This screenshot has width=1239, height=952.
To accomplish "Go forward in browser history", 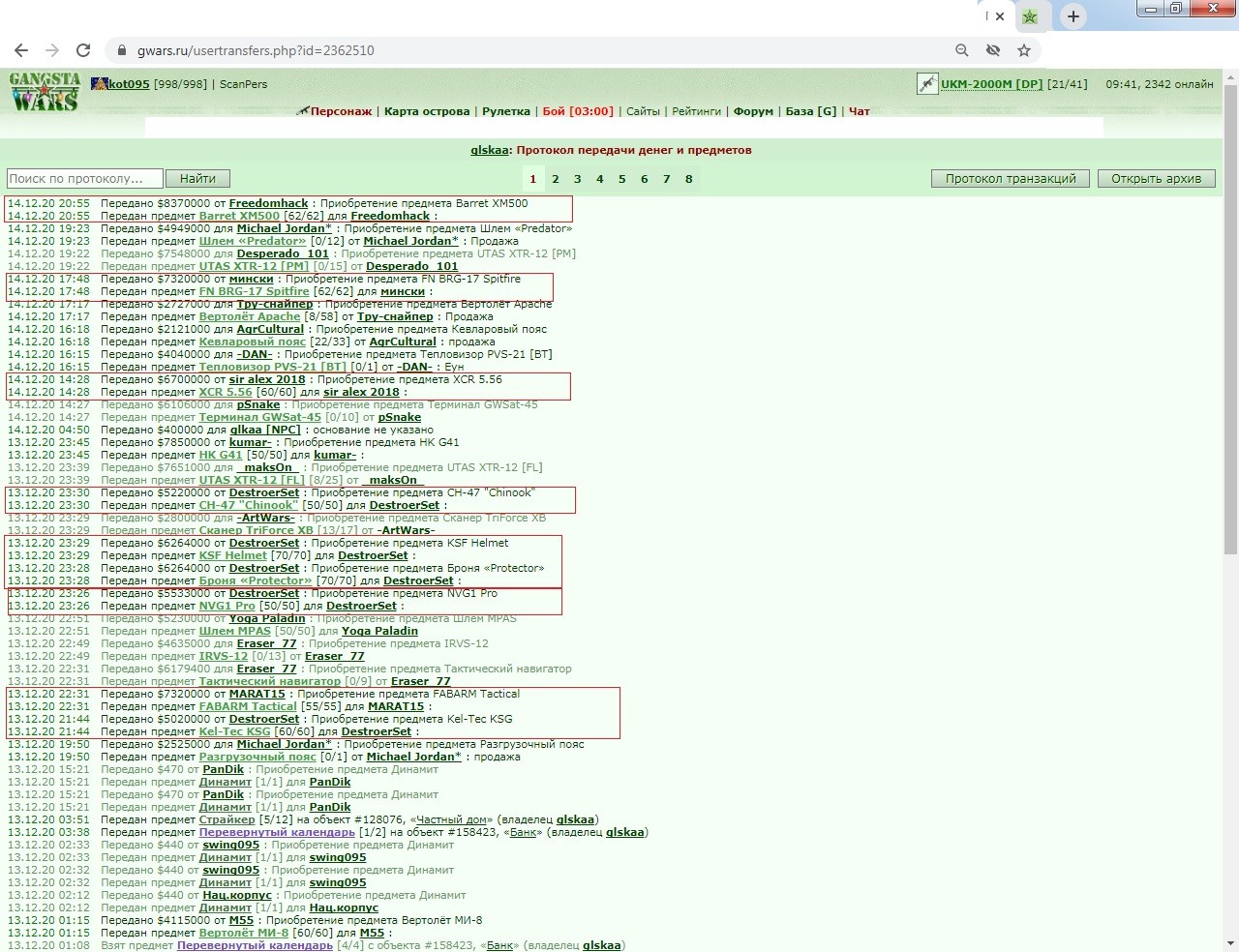I will point(52,50).
